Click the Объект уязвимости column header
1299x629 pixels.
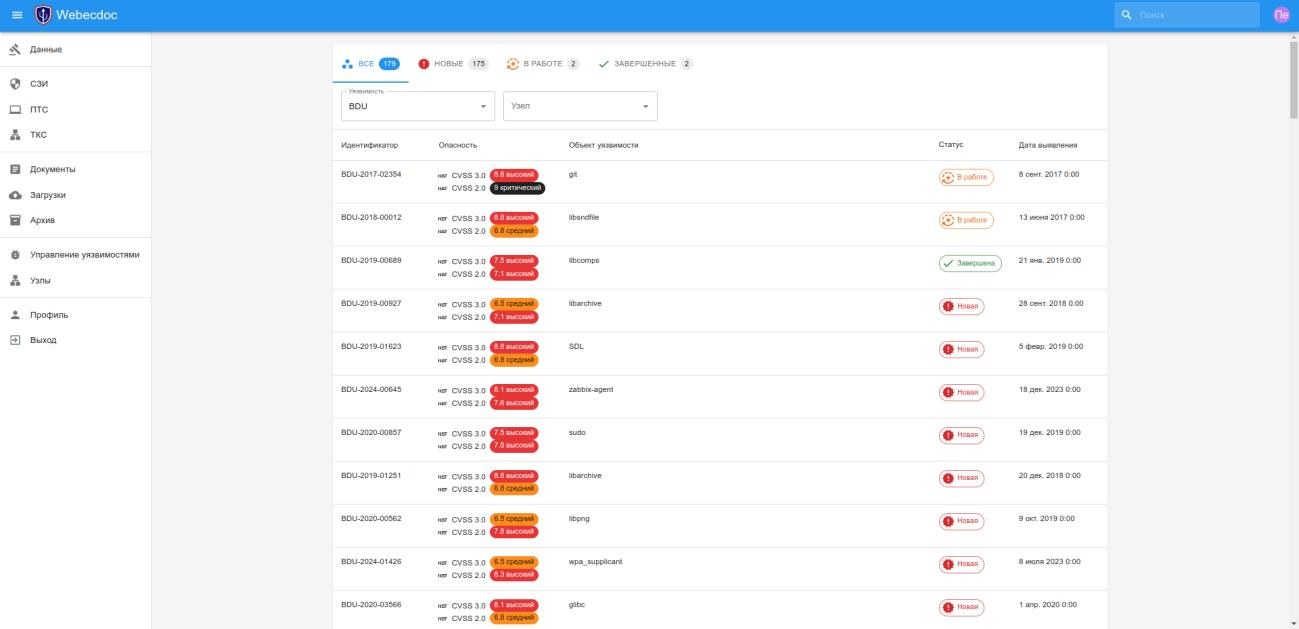pos(603,145)
